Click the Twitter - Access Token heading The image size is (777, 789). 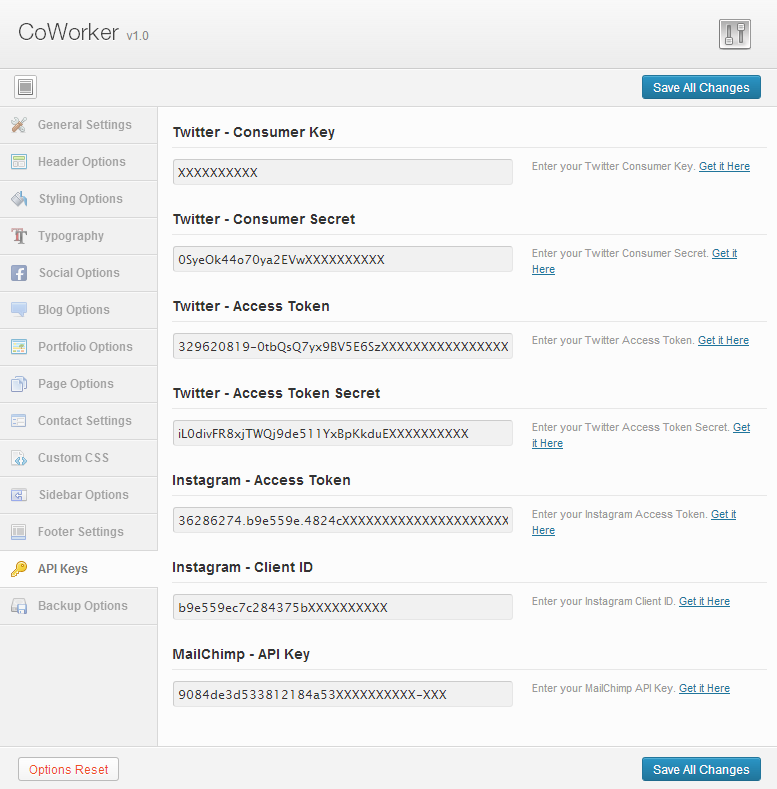coord(251,306)
